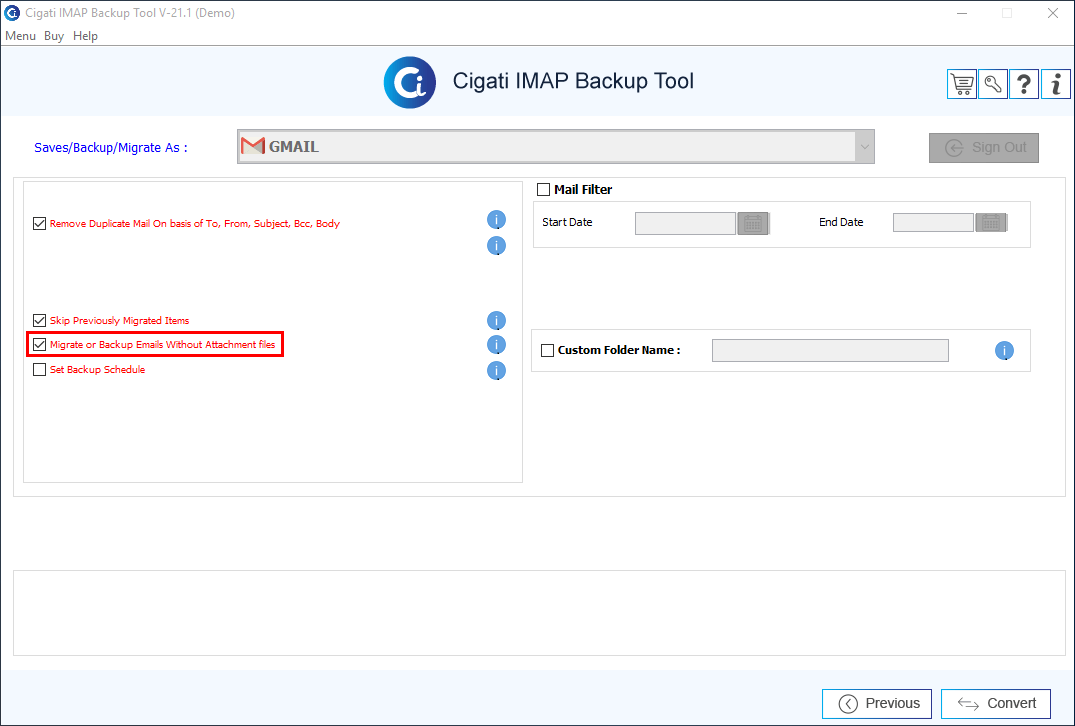Click info icon beside Custom Folder Name field
The width and height of the screenshot is (1075, 726).
point(1004,350)
